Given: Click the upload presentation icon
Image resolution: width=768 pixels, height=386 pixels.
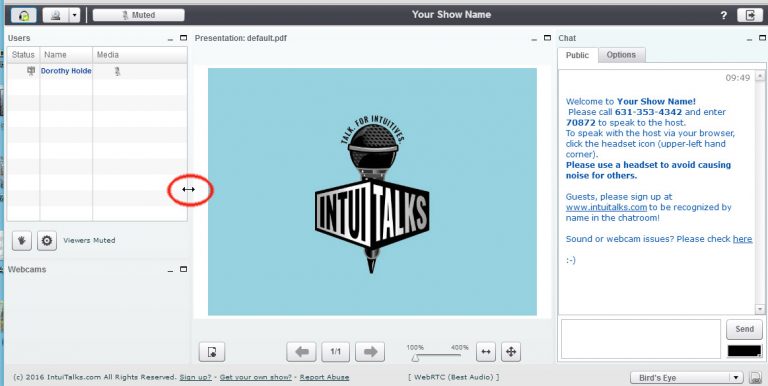Looking at the screenshot, I should click(212, 352).
